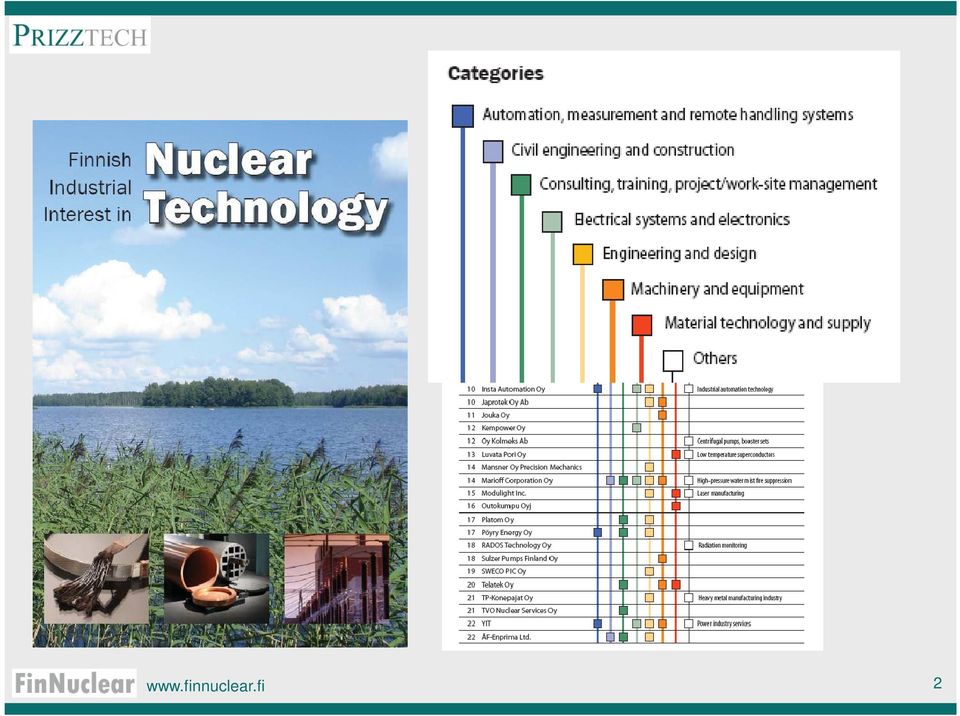
Task: Select the light purple Civil engineering swatch
Action: pyautogui.click(x=493, y=151)
